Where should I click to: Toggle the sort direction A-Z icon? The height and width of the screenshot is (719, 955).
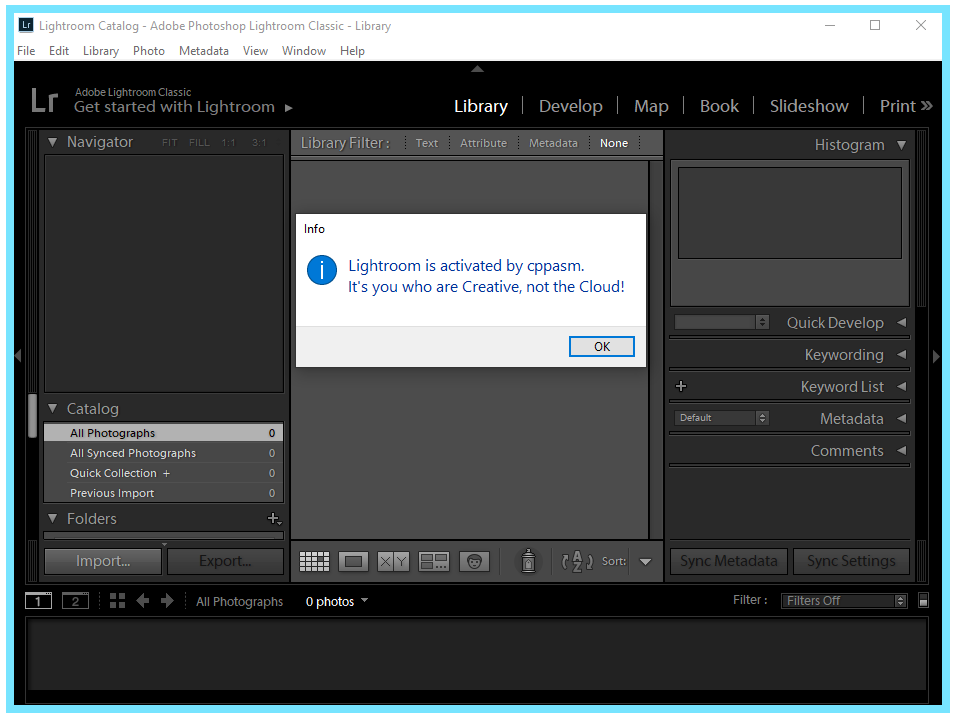point(577,561)
